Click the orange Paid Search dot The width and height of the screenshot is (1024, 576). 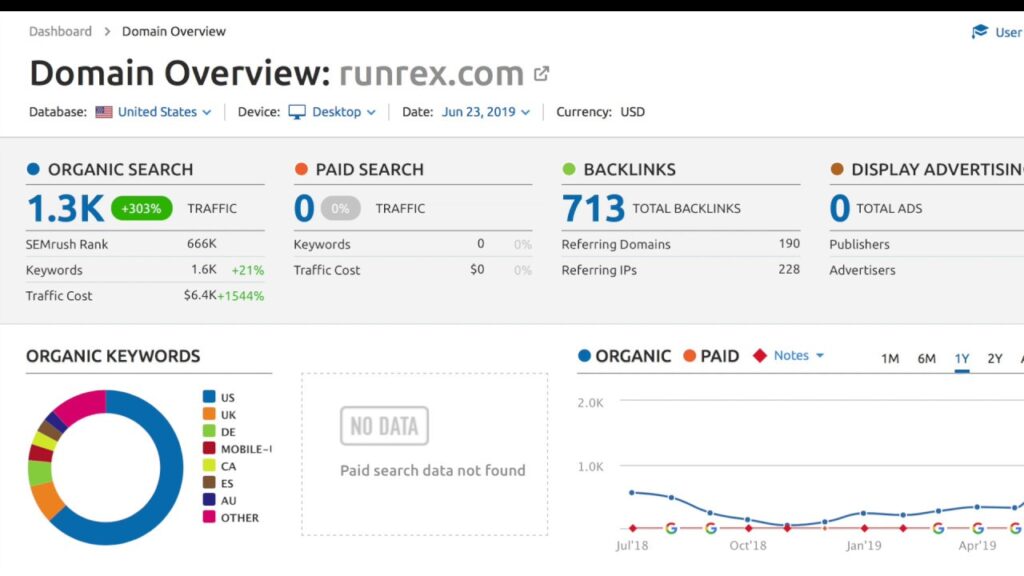pos(301,169)
